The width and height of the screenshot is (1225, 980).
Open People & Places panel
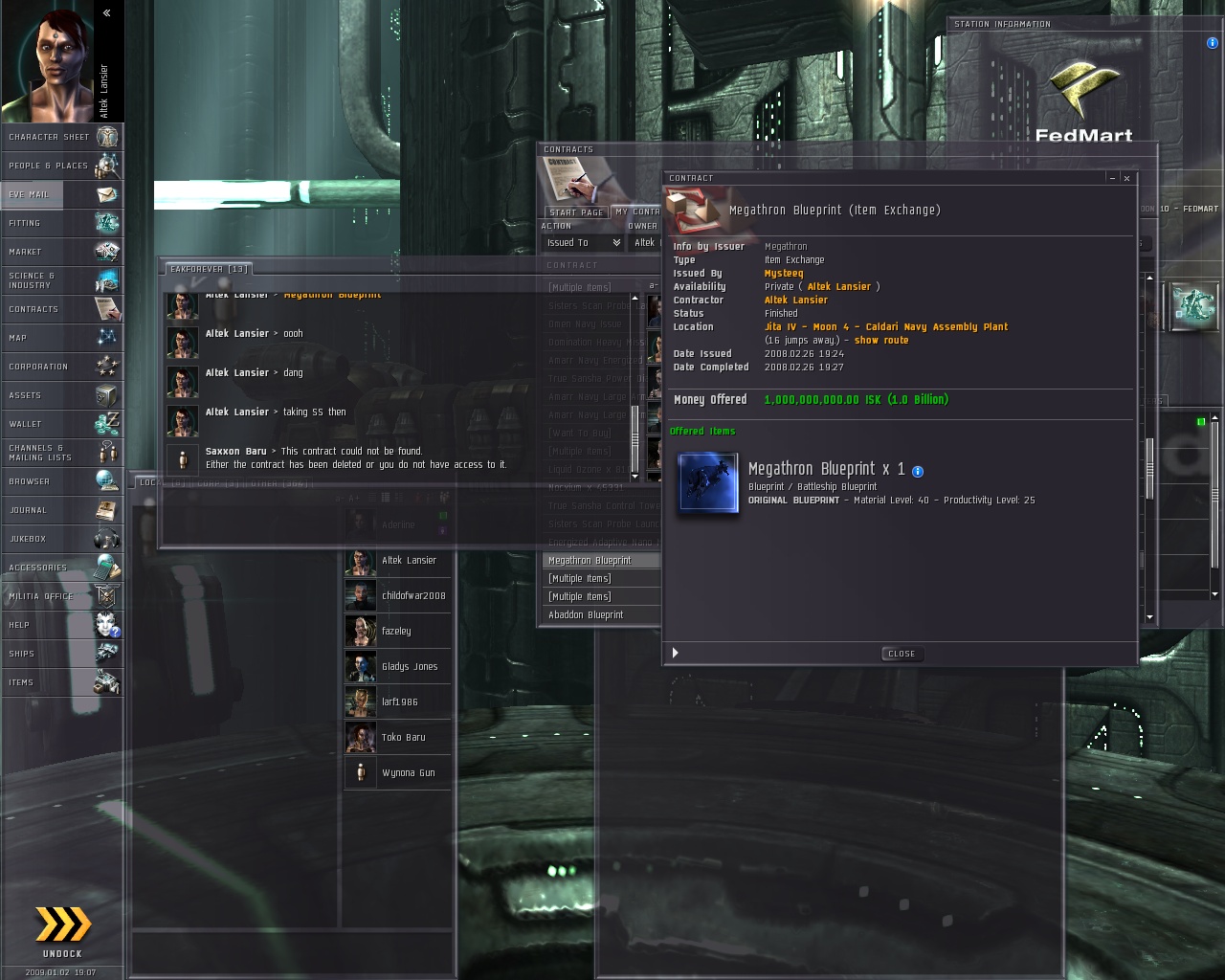[x=62, y=166]
